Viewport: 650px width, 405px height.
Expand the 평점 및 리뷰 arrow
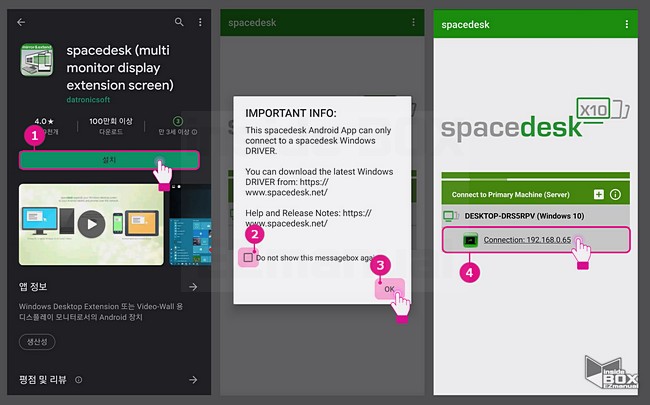click(193, 380)
